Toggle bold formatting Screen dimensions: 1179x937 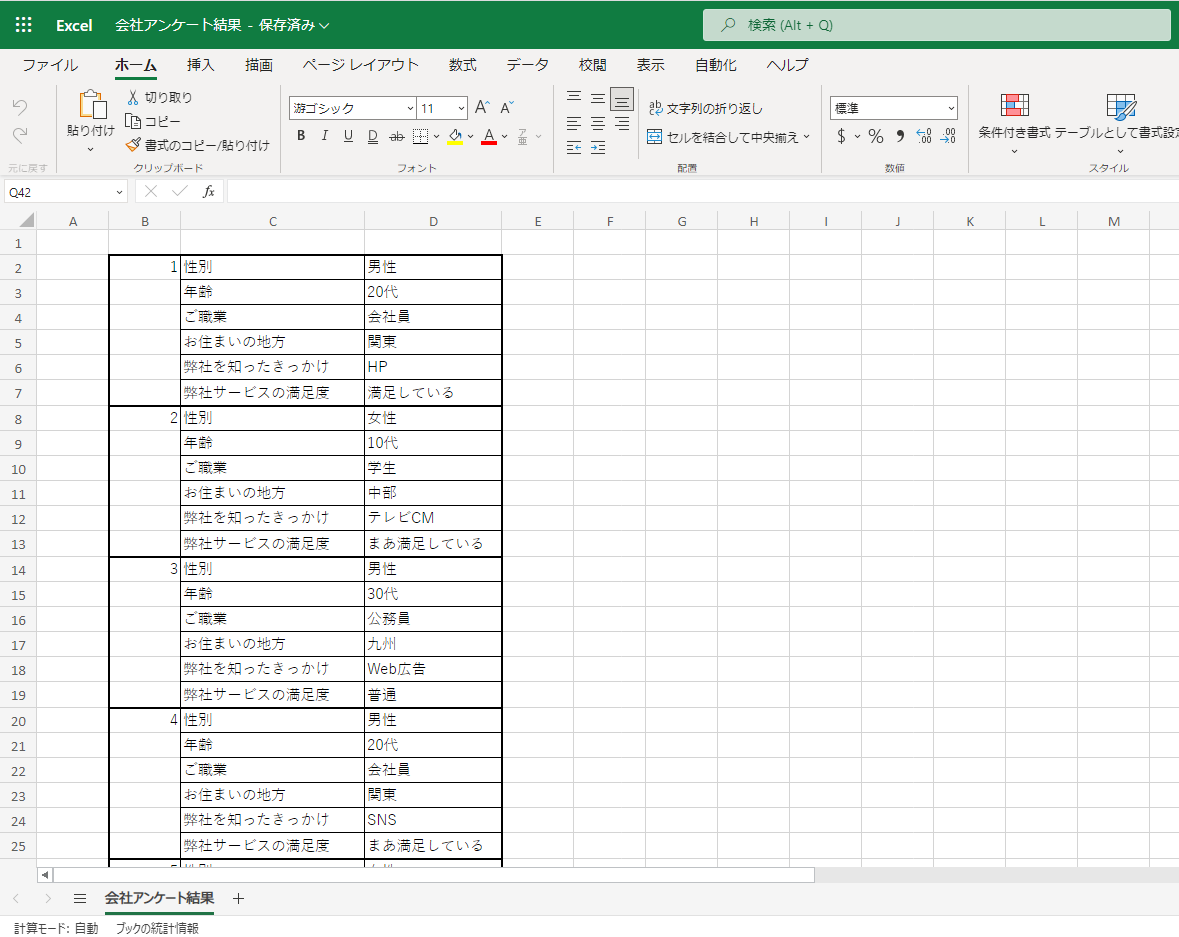coord(301,135)
